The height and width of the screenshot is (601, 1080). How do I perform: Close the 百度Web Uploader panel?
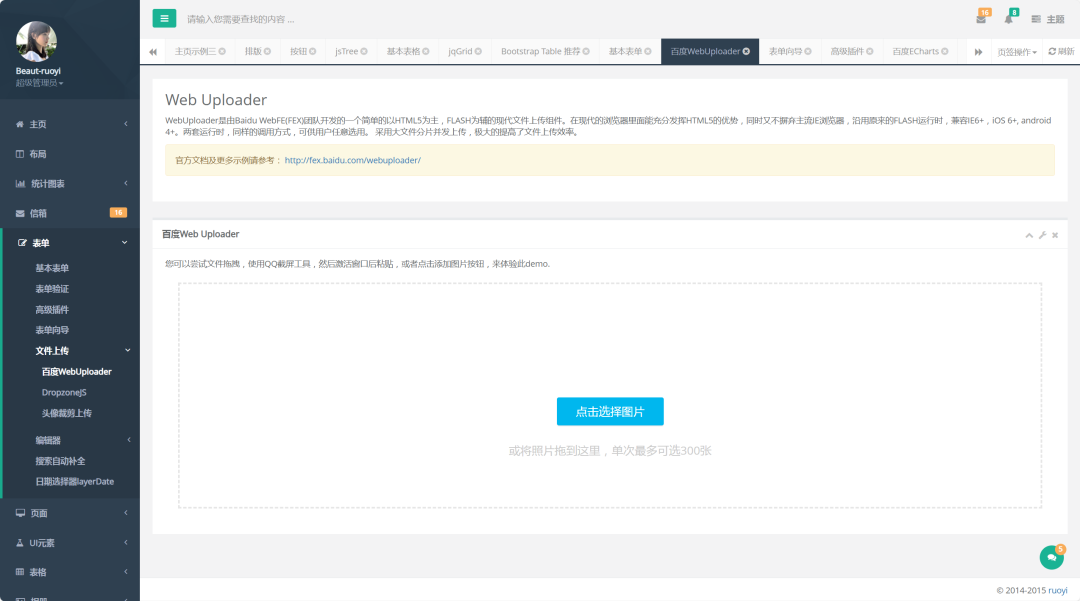[1055, 235]
